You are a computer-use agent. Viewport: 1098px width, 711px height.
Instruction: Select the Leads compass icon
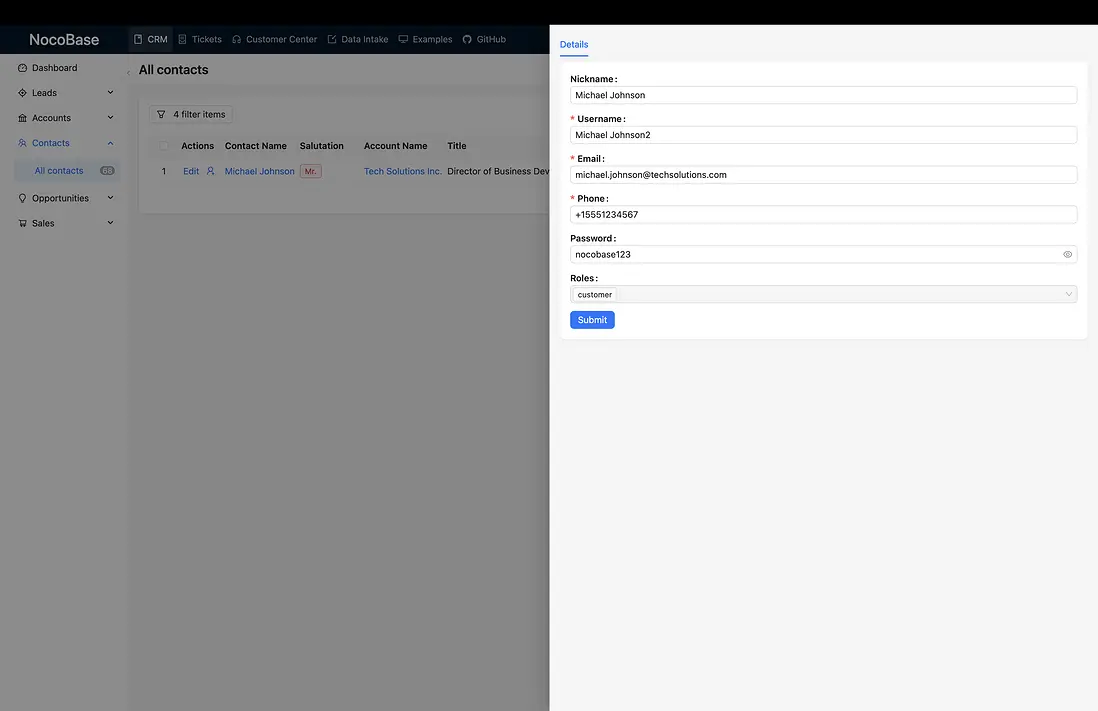coord(22,92)
